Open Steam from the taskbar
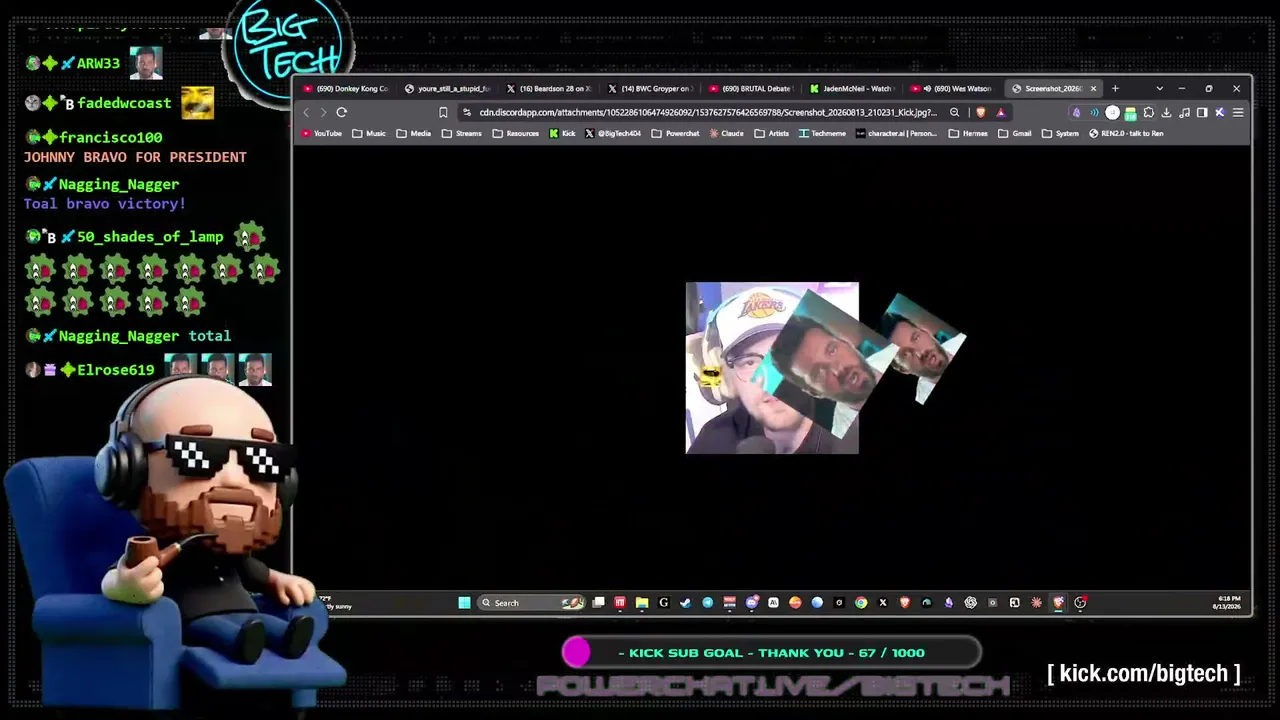Viewport: 1280px width, 720px height. (x=685, y=602)
